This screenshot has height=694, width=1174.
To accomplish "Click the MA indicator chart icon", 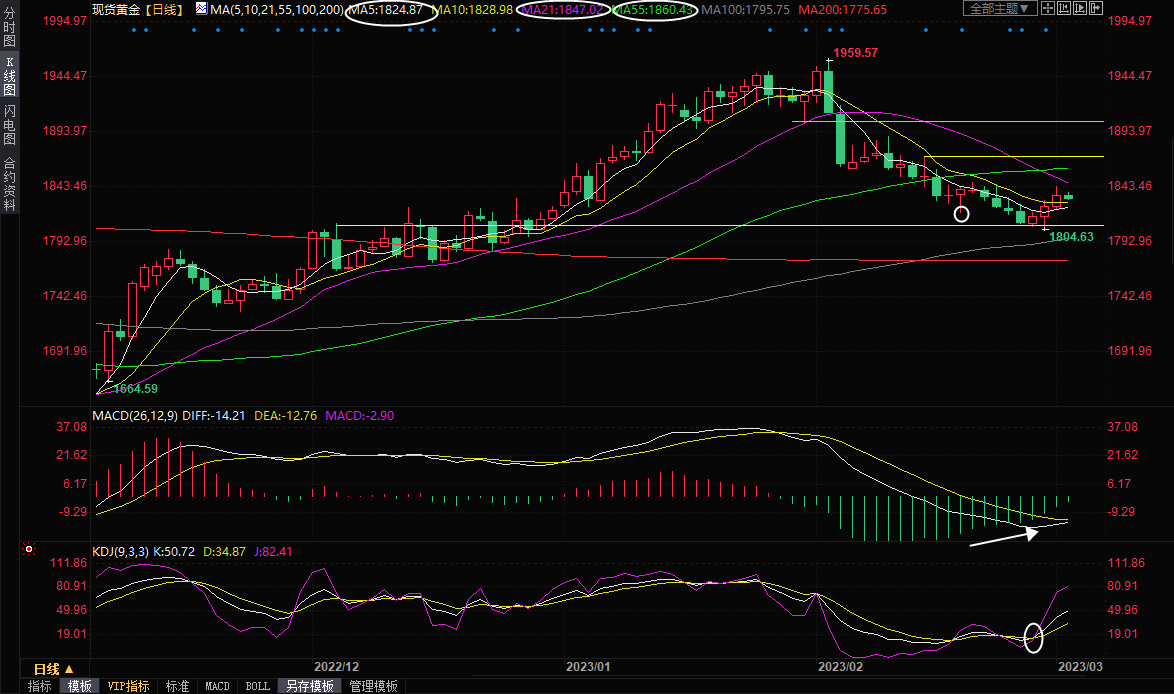I will click(201, 9).
